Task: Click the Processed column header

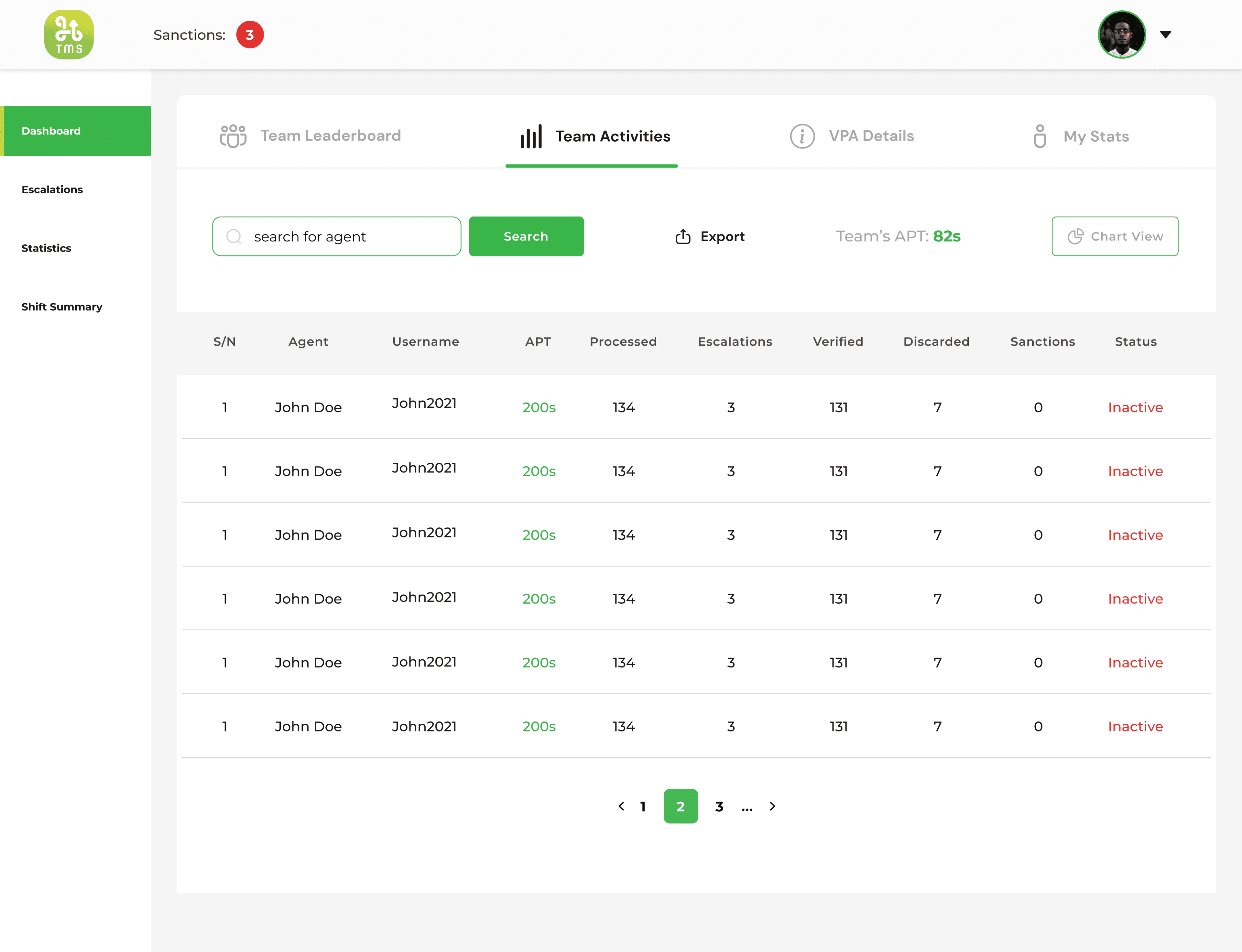Action: [x=623, y=342]
